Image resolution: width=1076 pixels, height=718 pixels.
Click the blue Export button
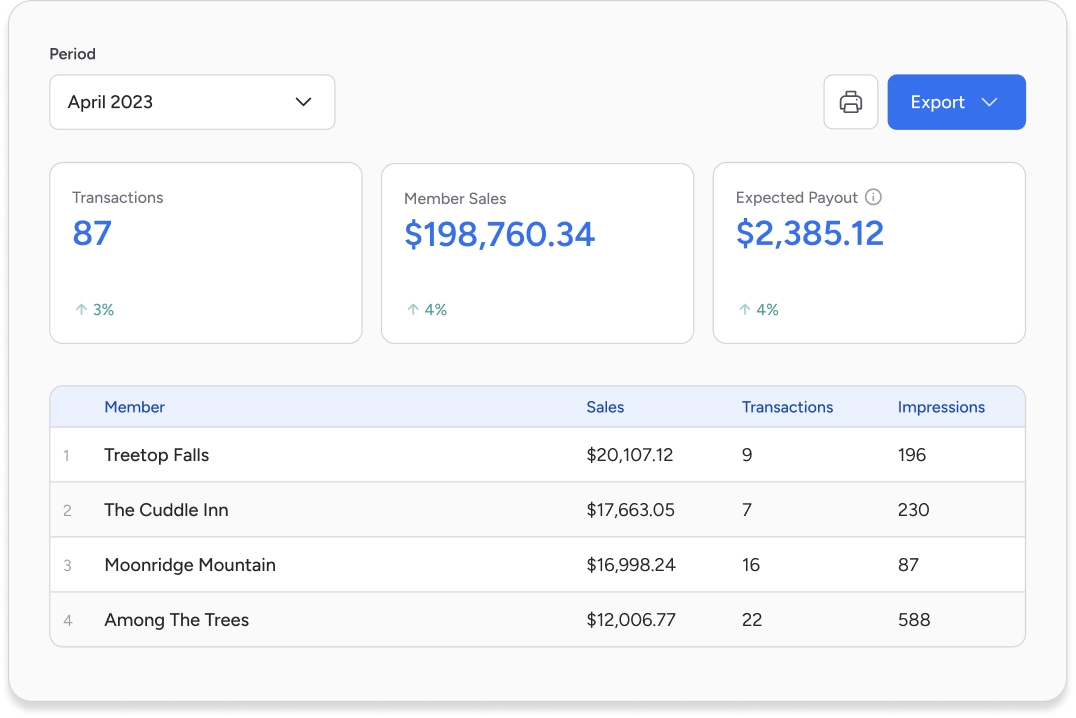937,102
